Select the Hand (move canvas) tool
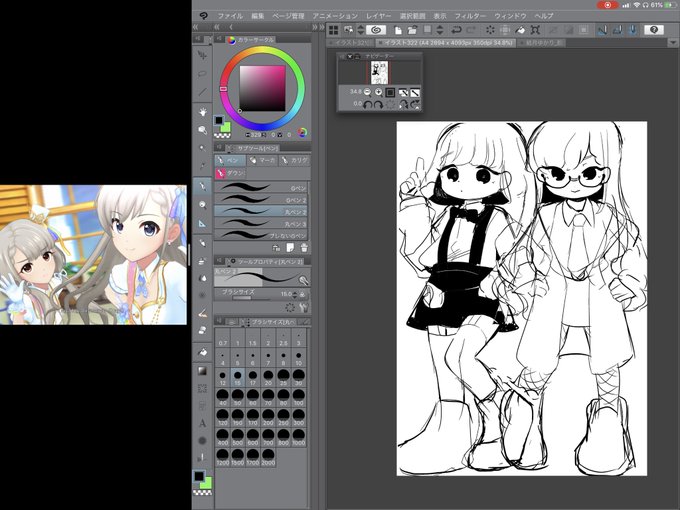The image size is (680, 510). pos(202,112)
